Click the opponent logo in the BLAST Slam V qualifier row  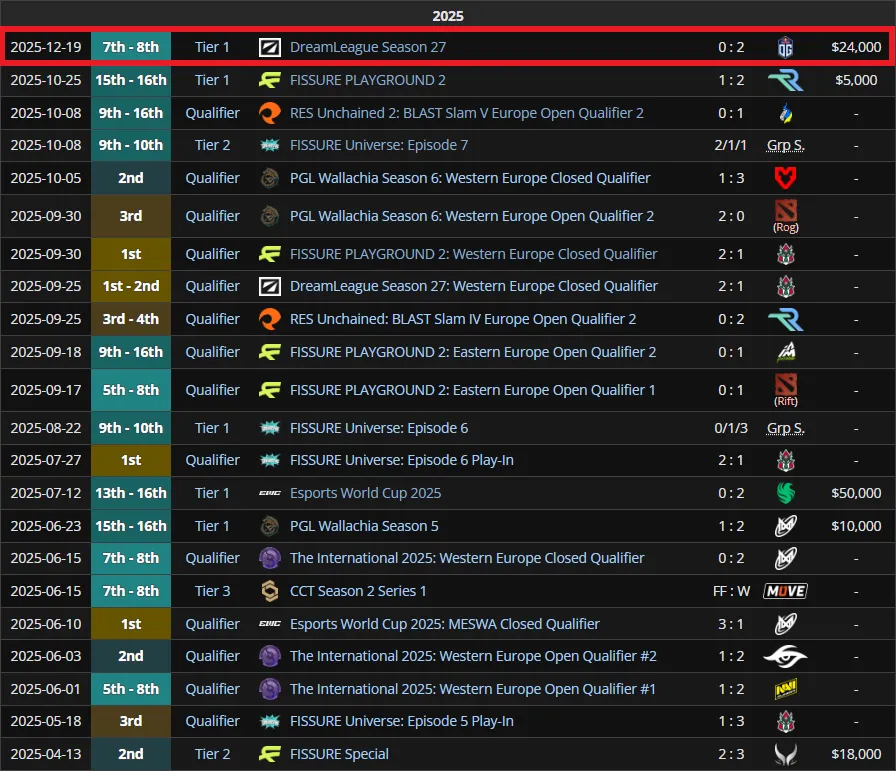[x=786, y=113]
